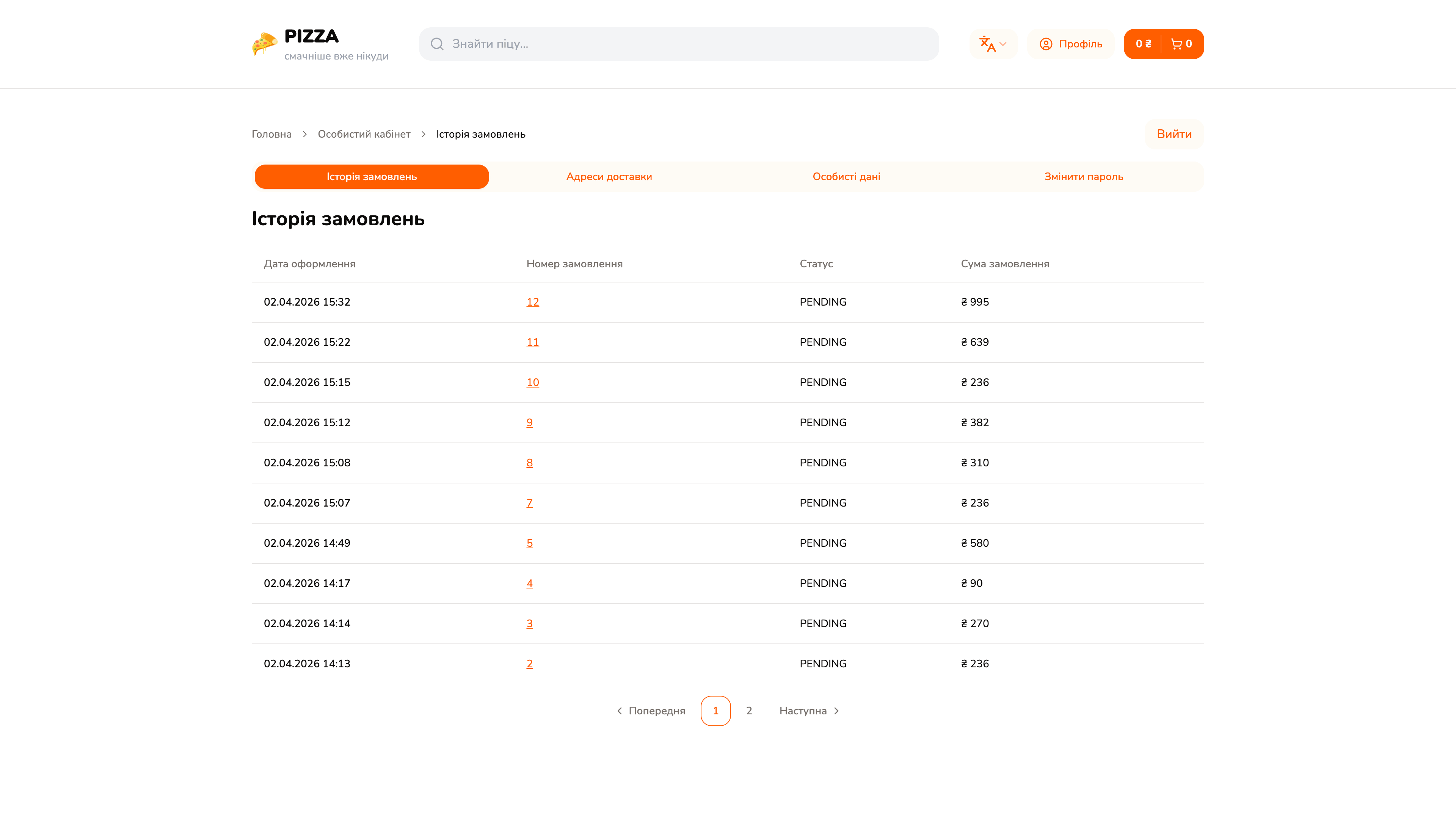Screen dimensions: 1456x819
Task: Open order number 12
Action: click(x=532, y=302)
